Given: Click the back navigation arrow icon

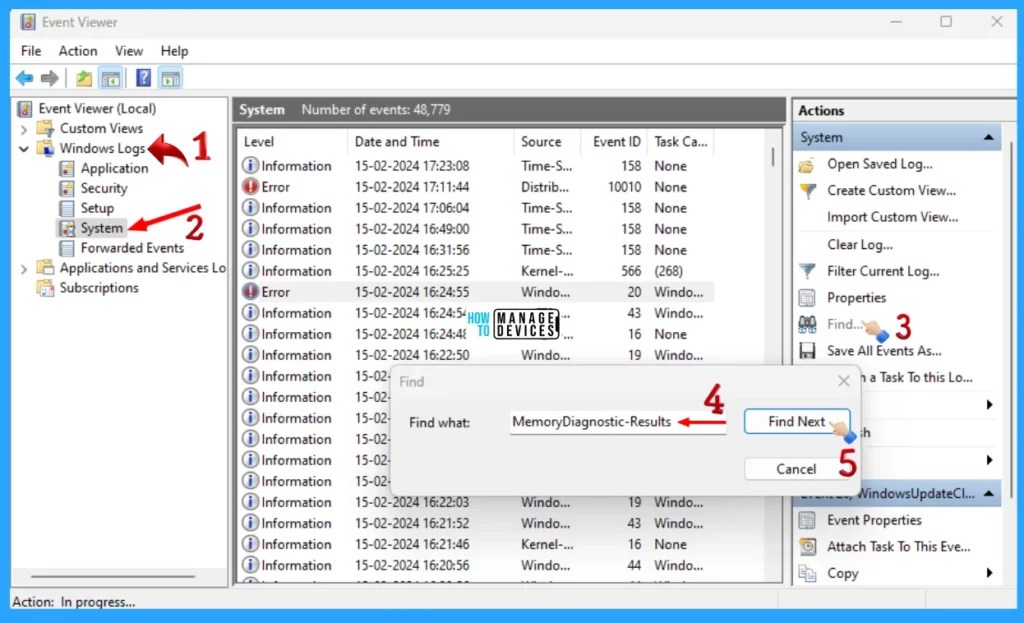Looking at the screenshot, I should coord(24,77).
